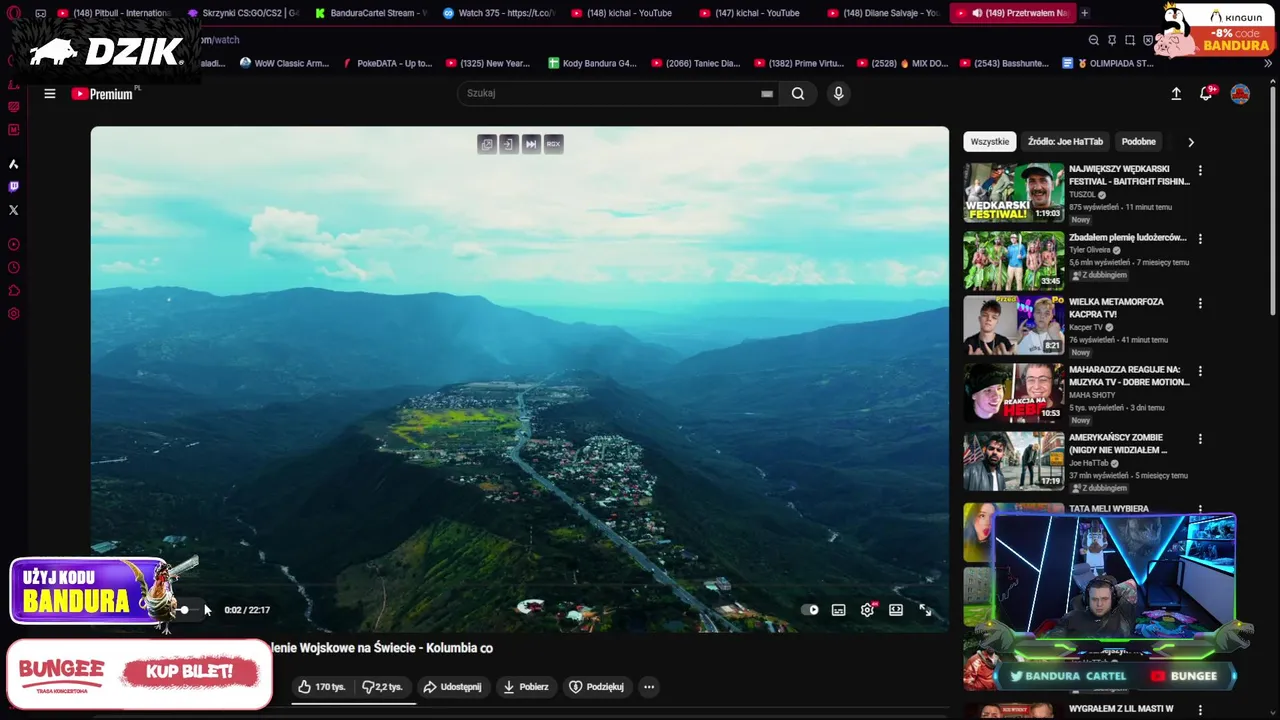The image size is (1280, 720).
Task: Expand bookmarks bar overflow chevron
Action: click(1268, 63)
